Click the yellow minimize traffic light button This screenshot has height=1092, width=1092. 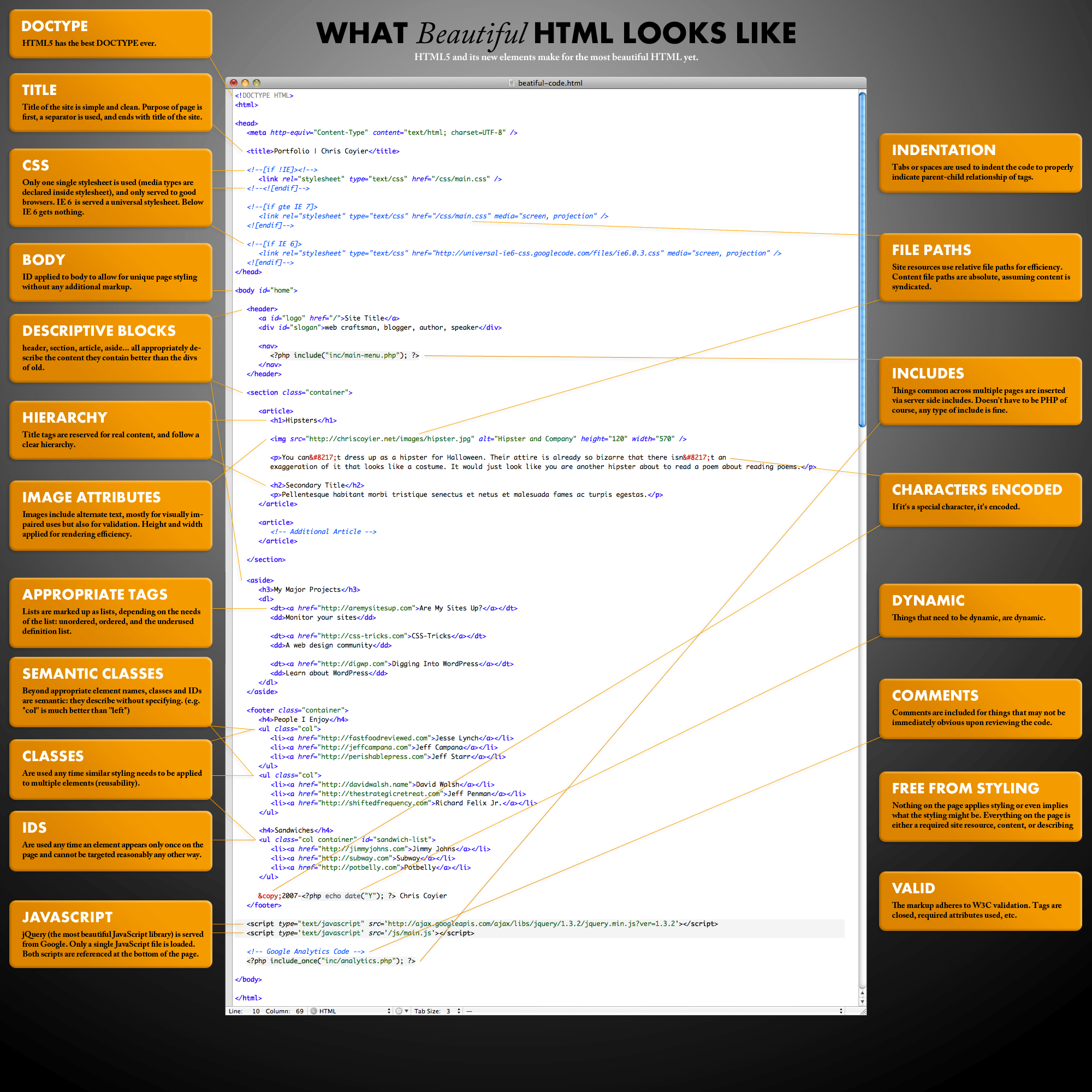coord(245,84)
